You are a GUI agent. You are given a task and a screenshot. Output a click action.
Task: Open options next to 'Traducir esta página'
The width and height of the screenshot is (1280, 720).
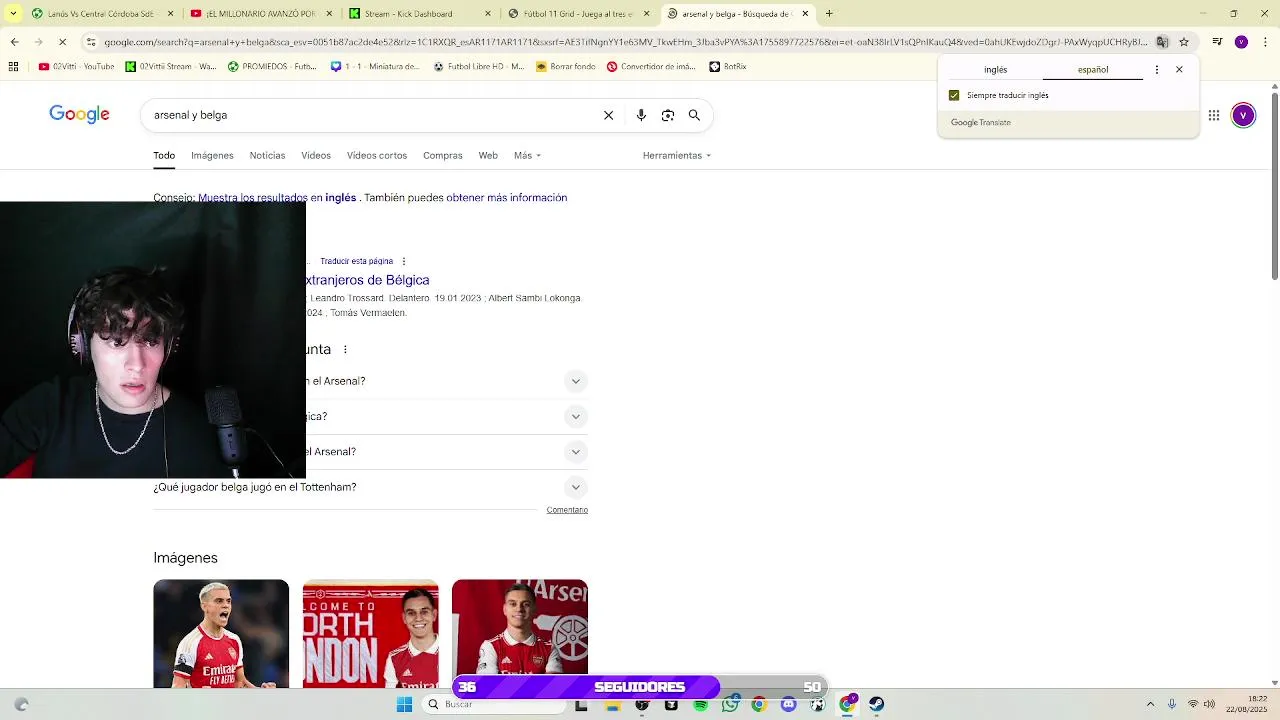point(404,261)
